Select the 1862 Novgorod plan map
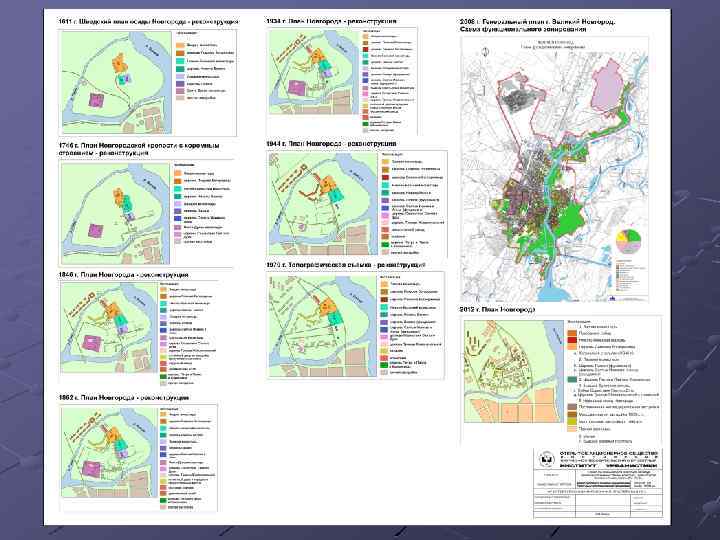This screenshot has height=540, width=720. click(109, 452)
